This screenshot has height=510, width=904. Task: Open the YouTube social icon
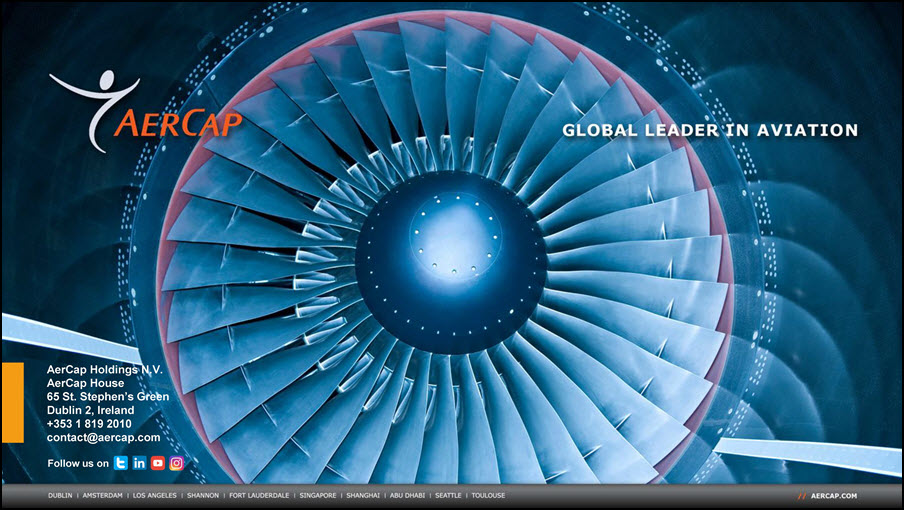(158, 463)
